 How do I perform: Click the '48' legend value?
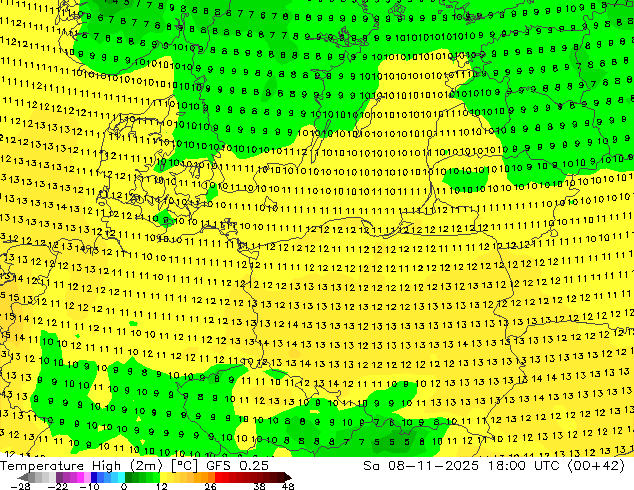[288, 486]
